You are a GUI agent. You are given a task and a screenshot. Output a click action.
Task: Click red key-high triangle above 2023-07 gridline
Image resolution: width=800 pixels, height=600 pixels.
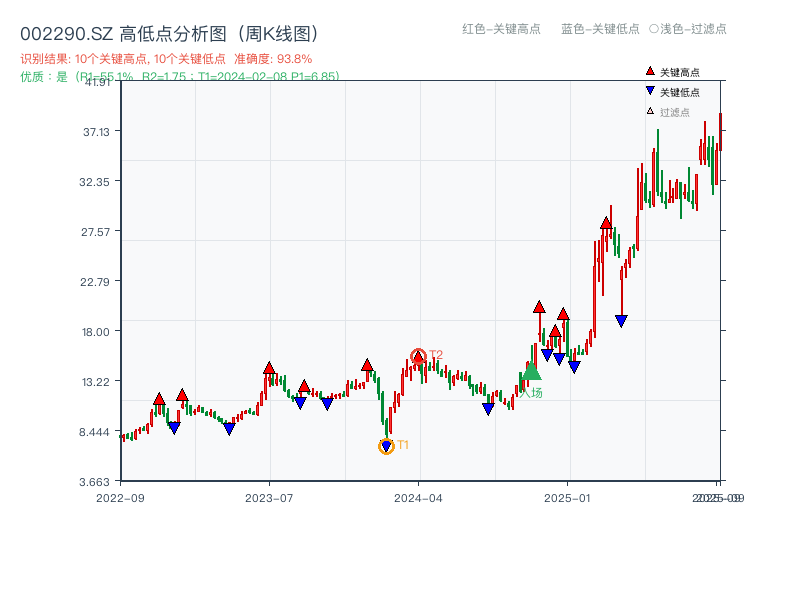click(269, 368)
